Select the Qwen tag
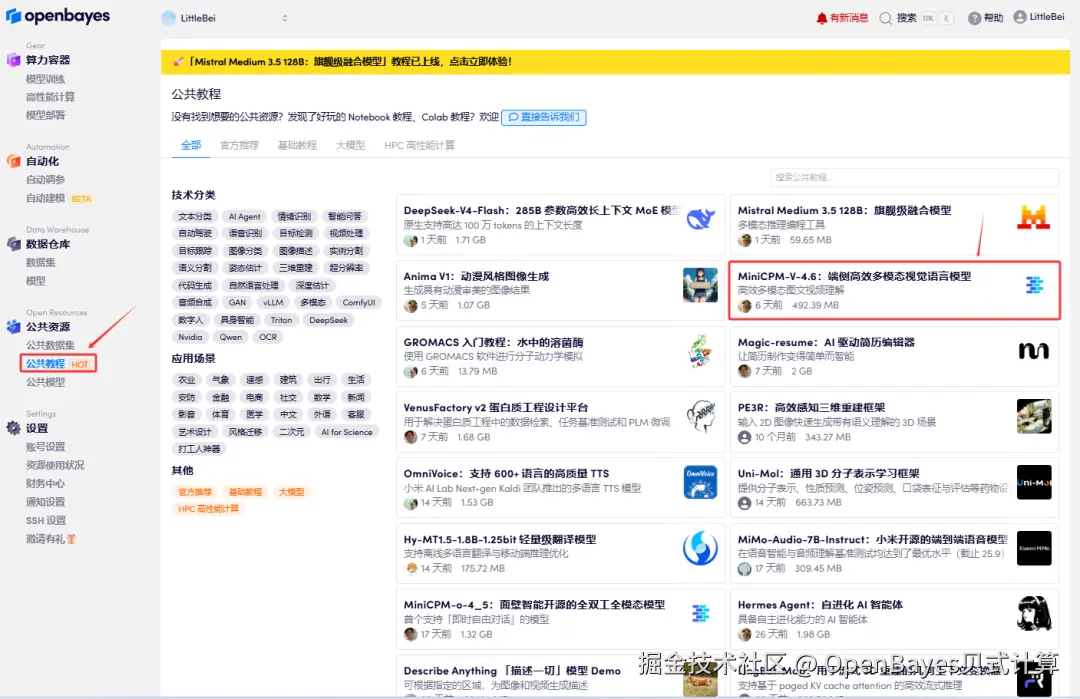Image resolution: width=1080 pixels, height=699 pixels. tap(231, 337)
